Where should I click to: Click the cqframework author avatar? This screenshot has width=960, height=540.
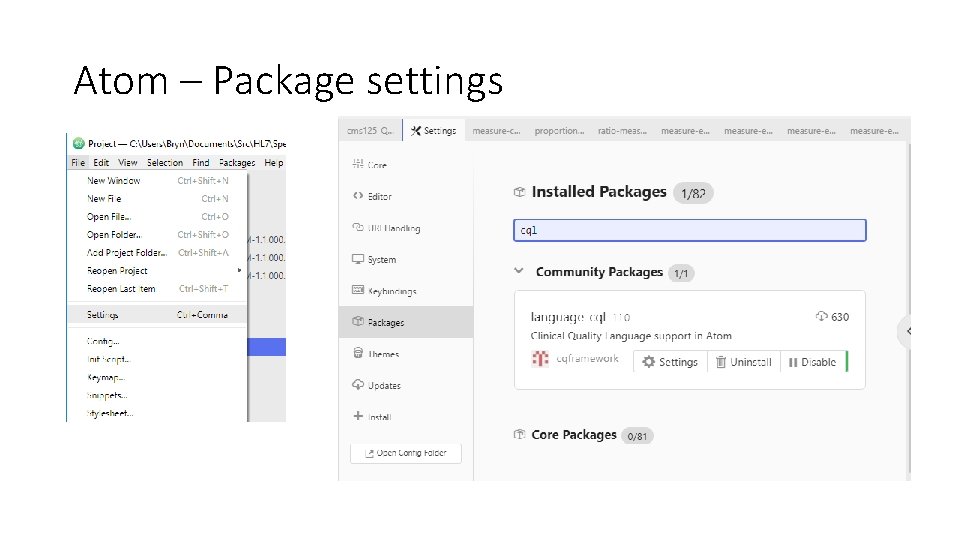[x=540, y=359]
